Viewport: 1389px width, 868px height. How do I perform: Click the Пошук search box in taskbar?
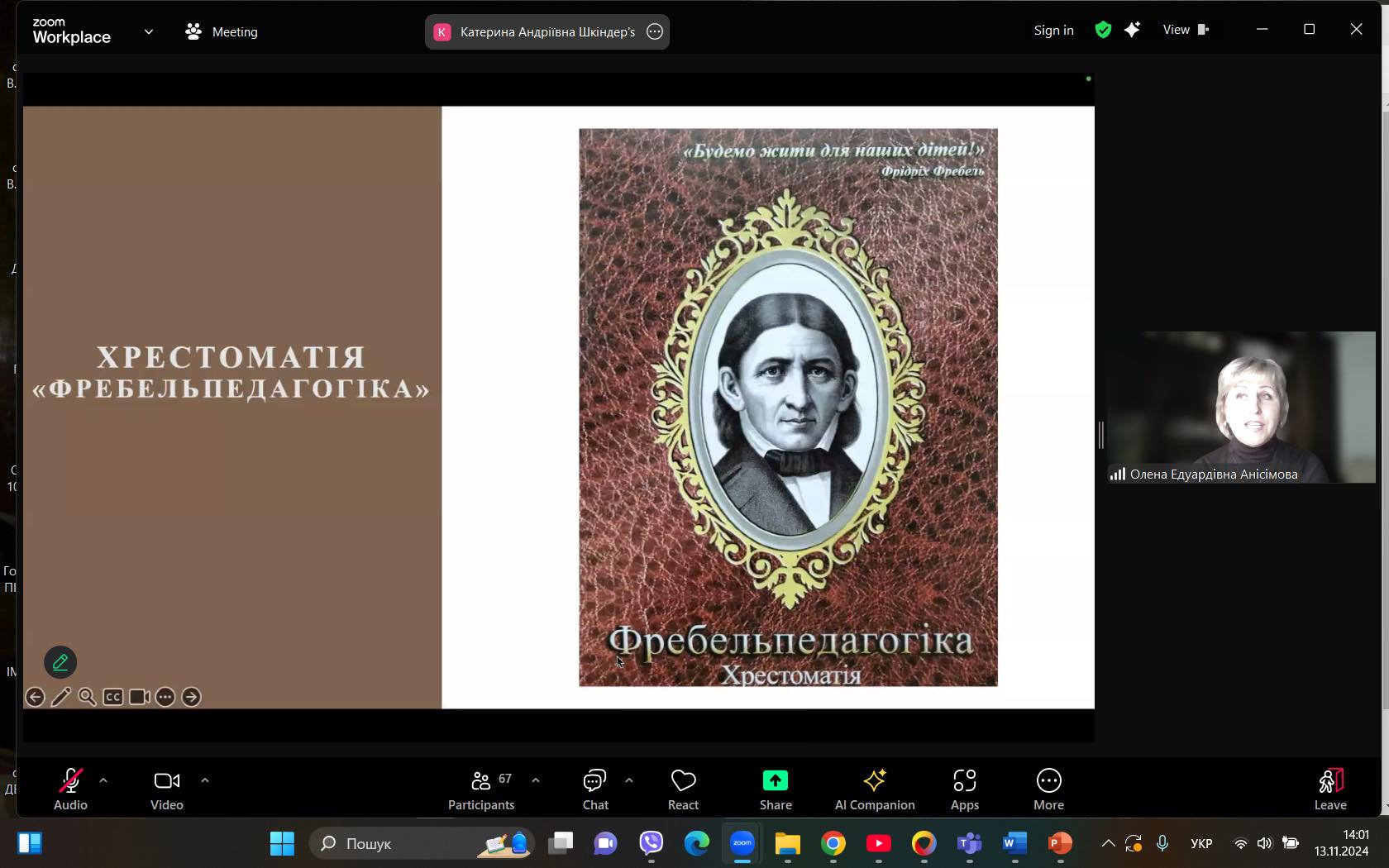pyautogui.click(x=423, y=843)
